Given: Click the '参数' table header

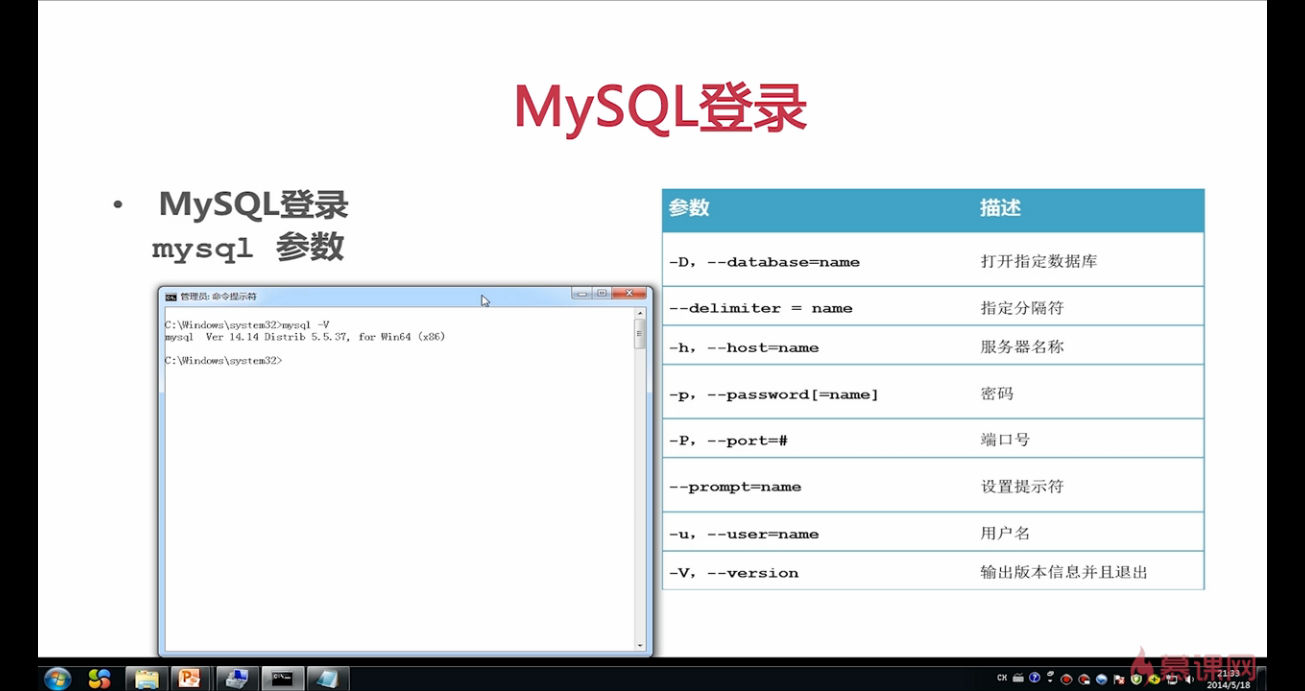Looking at the screenshot, I should (x=689, y=208).
